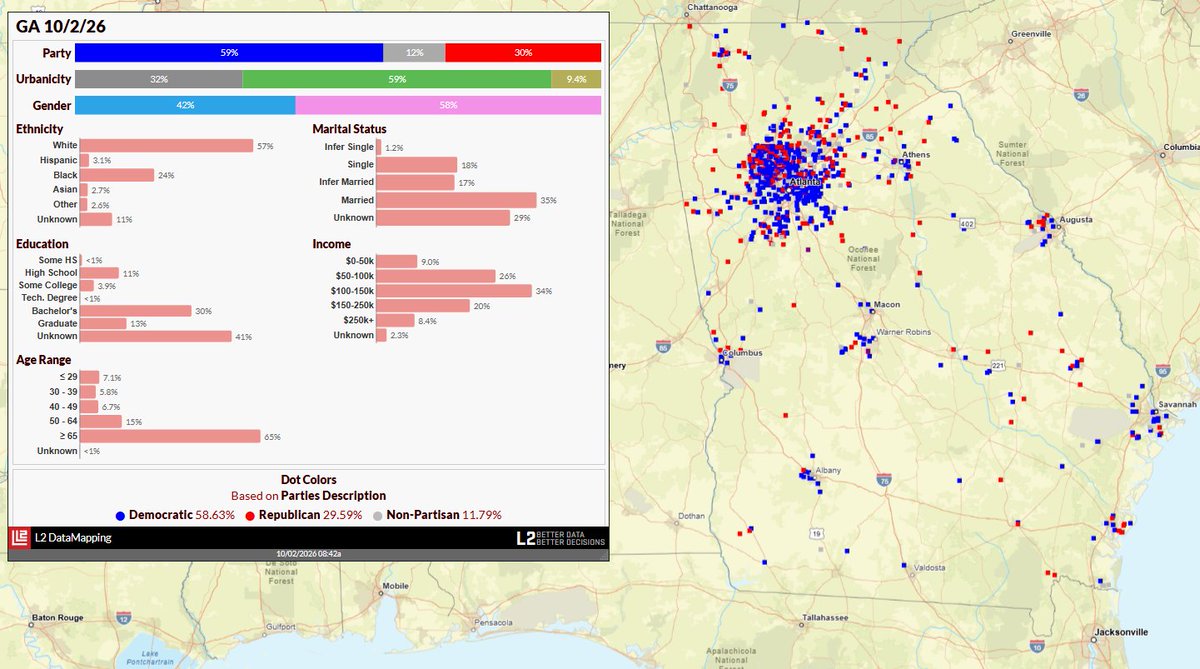Screen dimensions: 1200x669
Task: Select the red 30% Party bar segment
Action: coord(523,52)
